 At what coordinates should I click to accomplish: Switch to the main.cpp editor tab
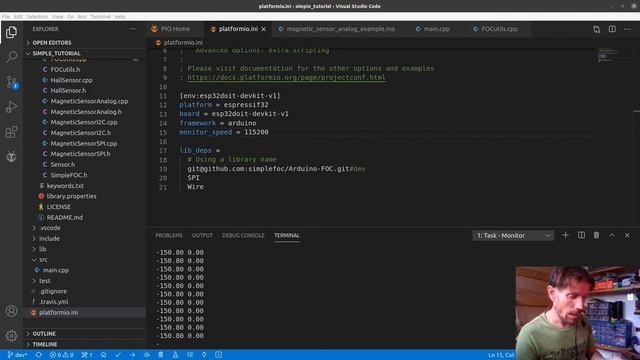[x=436, y=29]
